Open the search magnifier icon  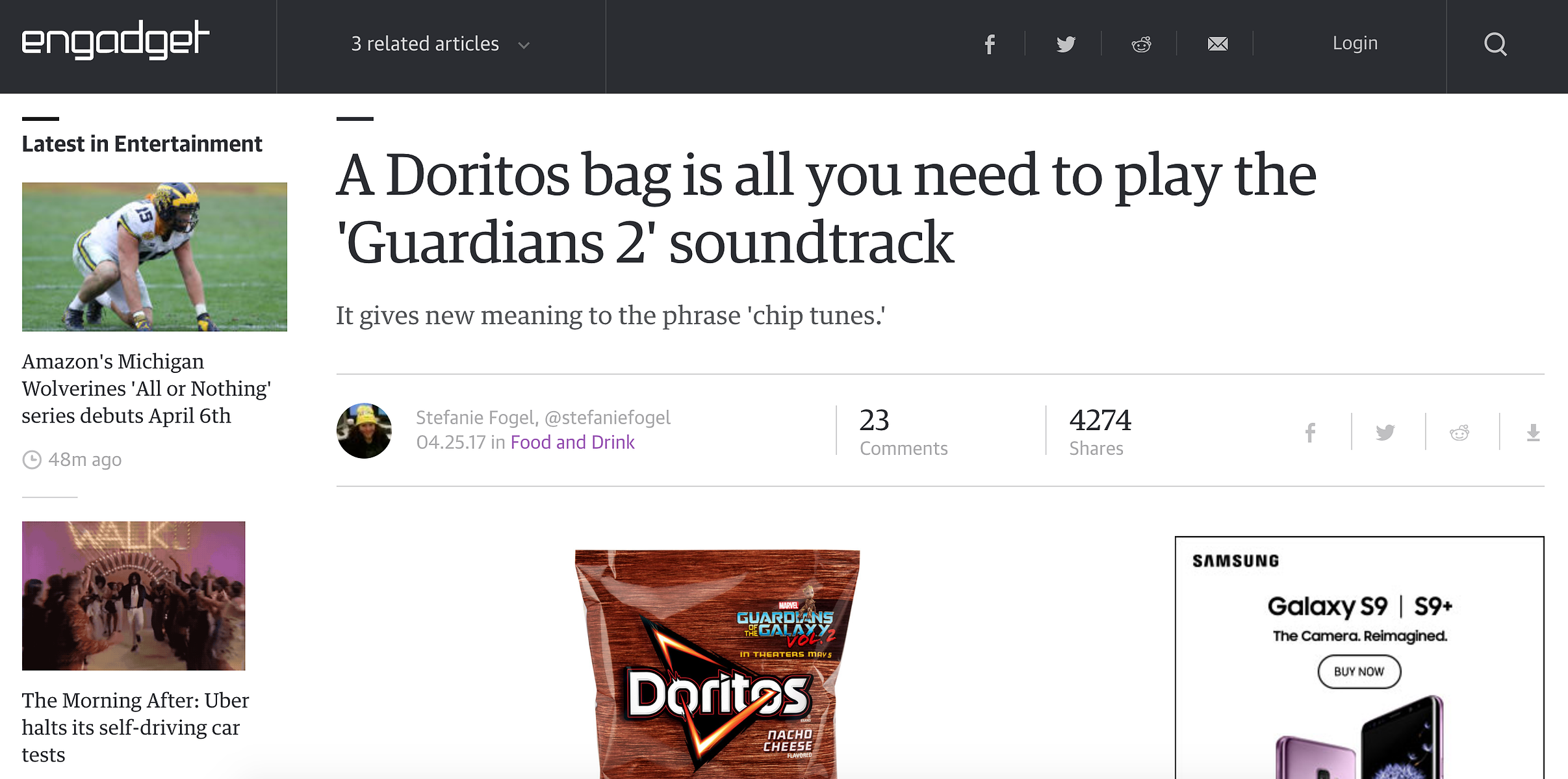coord(1495,44)
